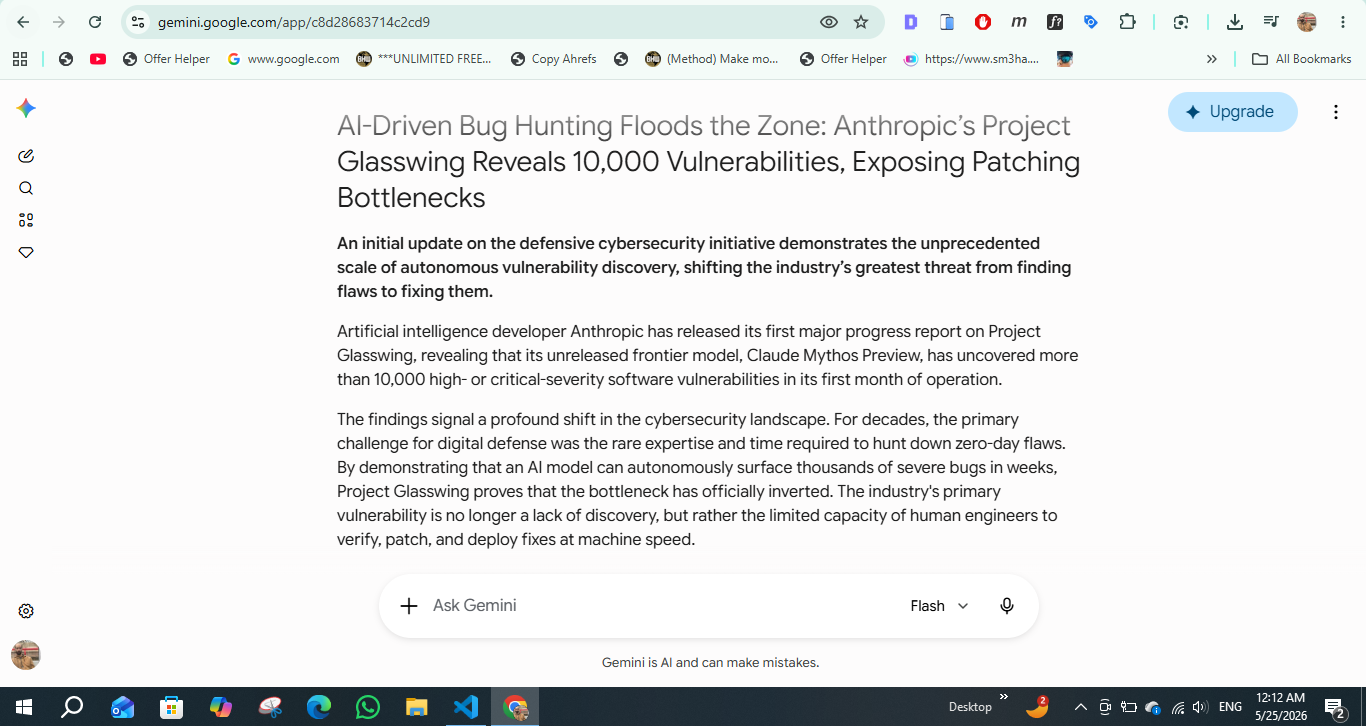Click the purple D extension icon
The width and height of the screenshot is (1366, 726).
pyautogui.click(x=910, y=21)
